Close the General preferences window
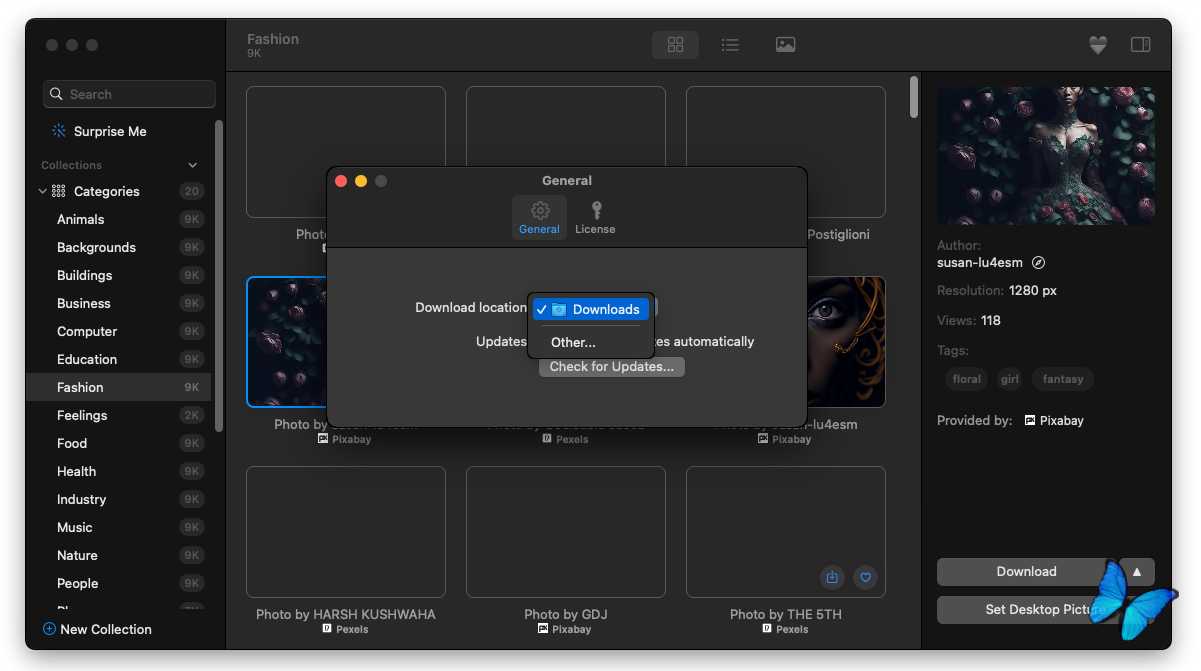This screenshot has height=671, width=1201. tap(340, 181)
